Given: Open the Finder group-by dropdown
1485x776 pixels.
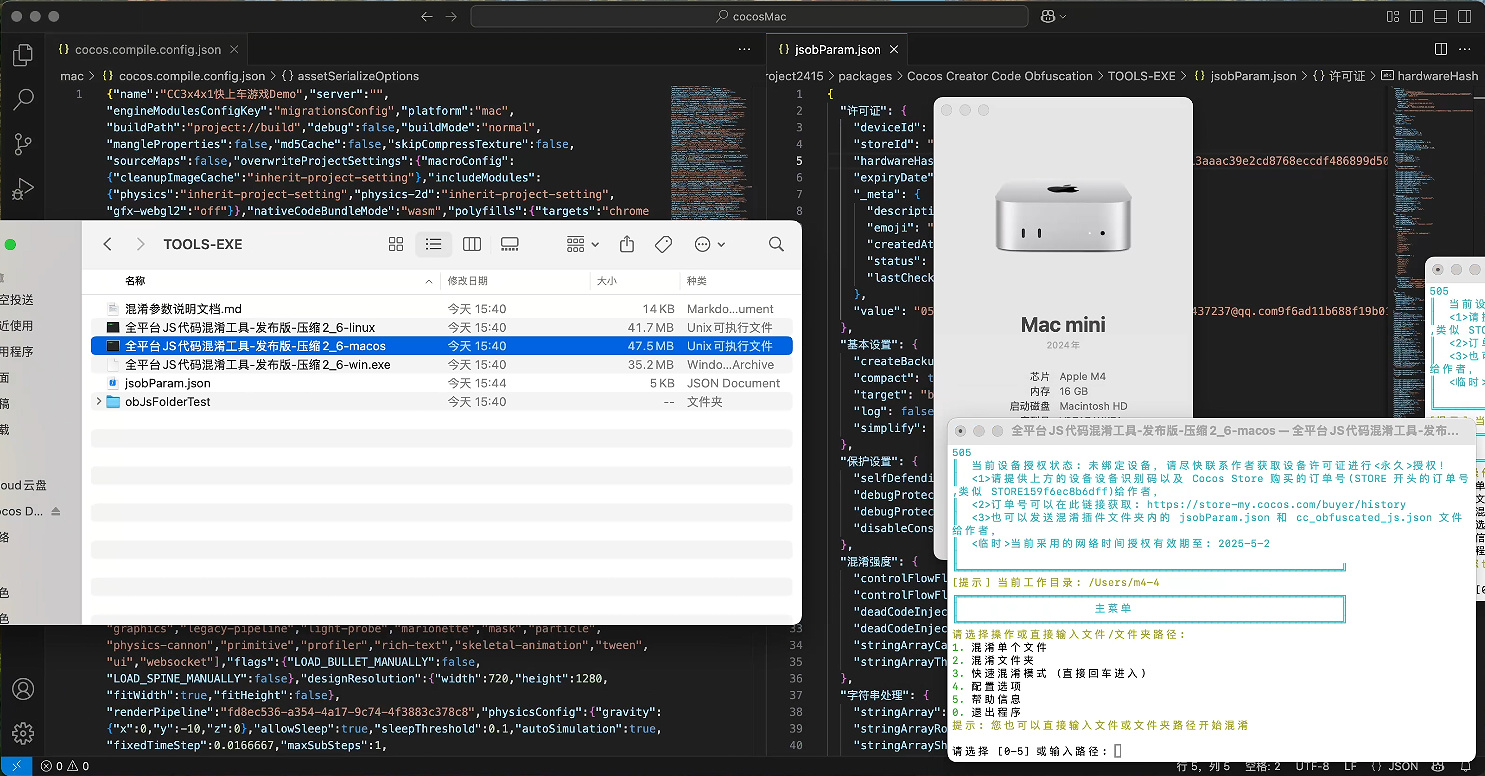Looking at the screenshot, I should 582,245.
